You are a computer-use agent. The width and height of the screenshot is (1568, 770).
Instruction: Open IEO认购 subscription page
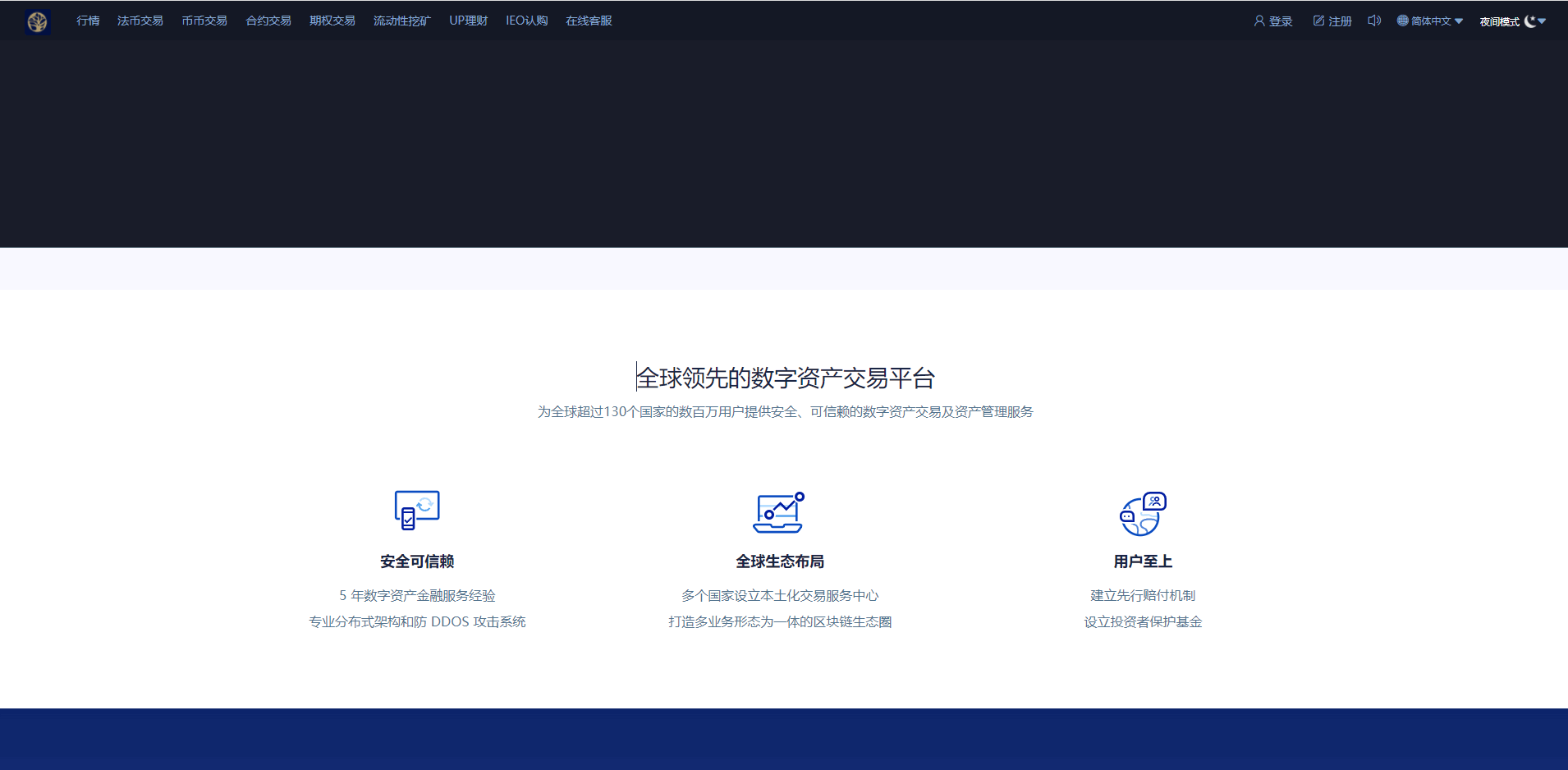[526, 21]
